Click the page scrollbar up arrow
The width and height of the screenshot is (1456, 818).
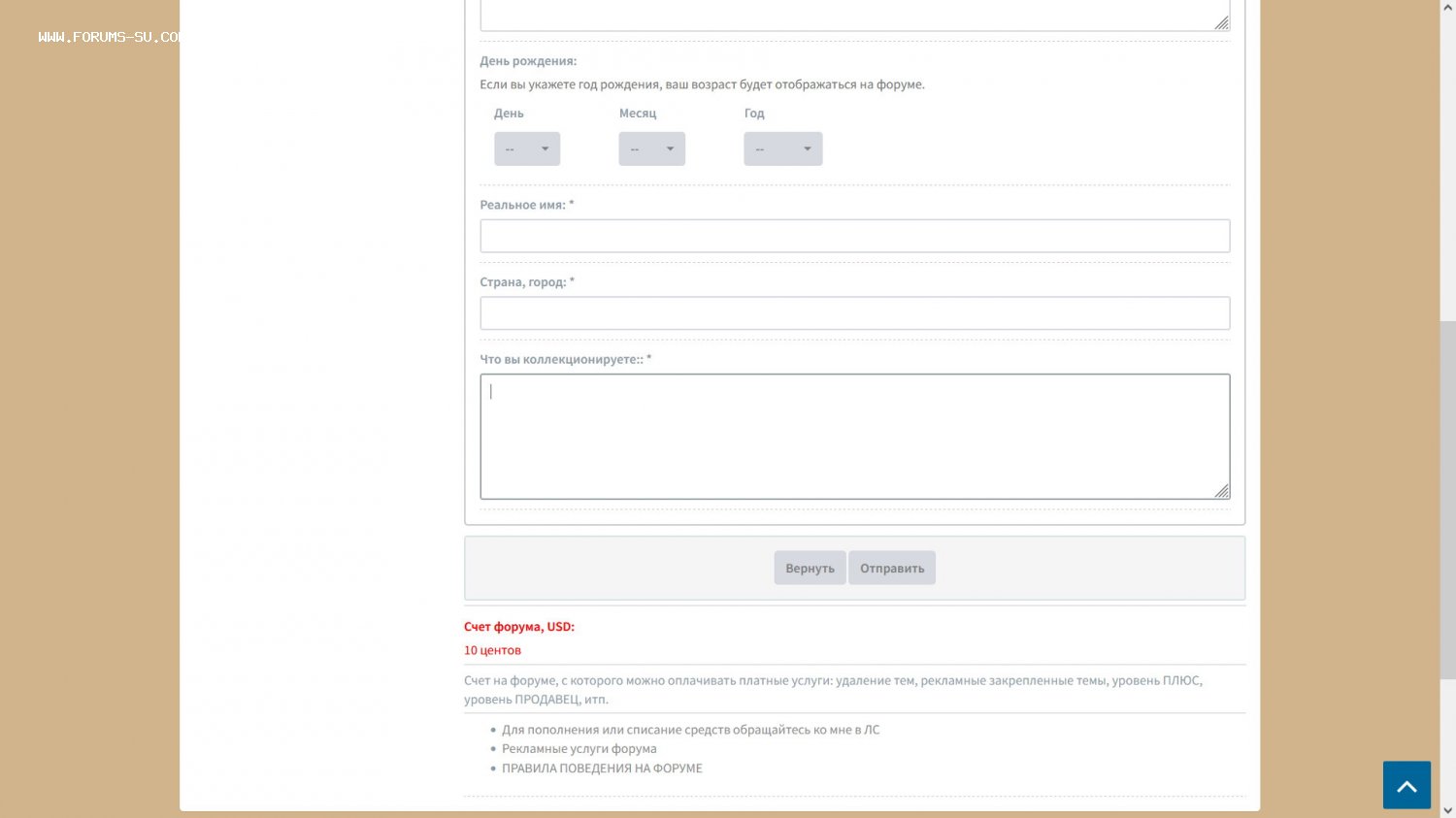click(x=1447, y=7)
